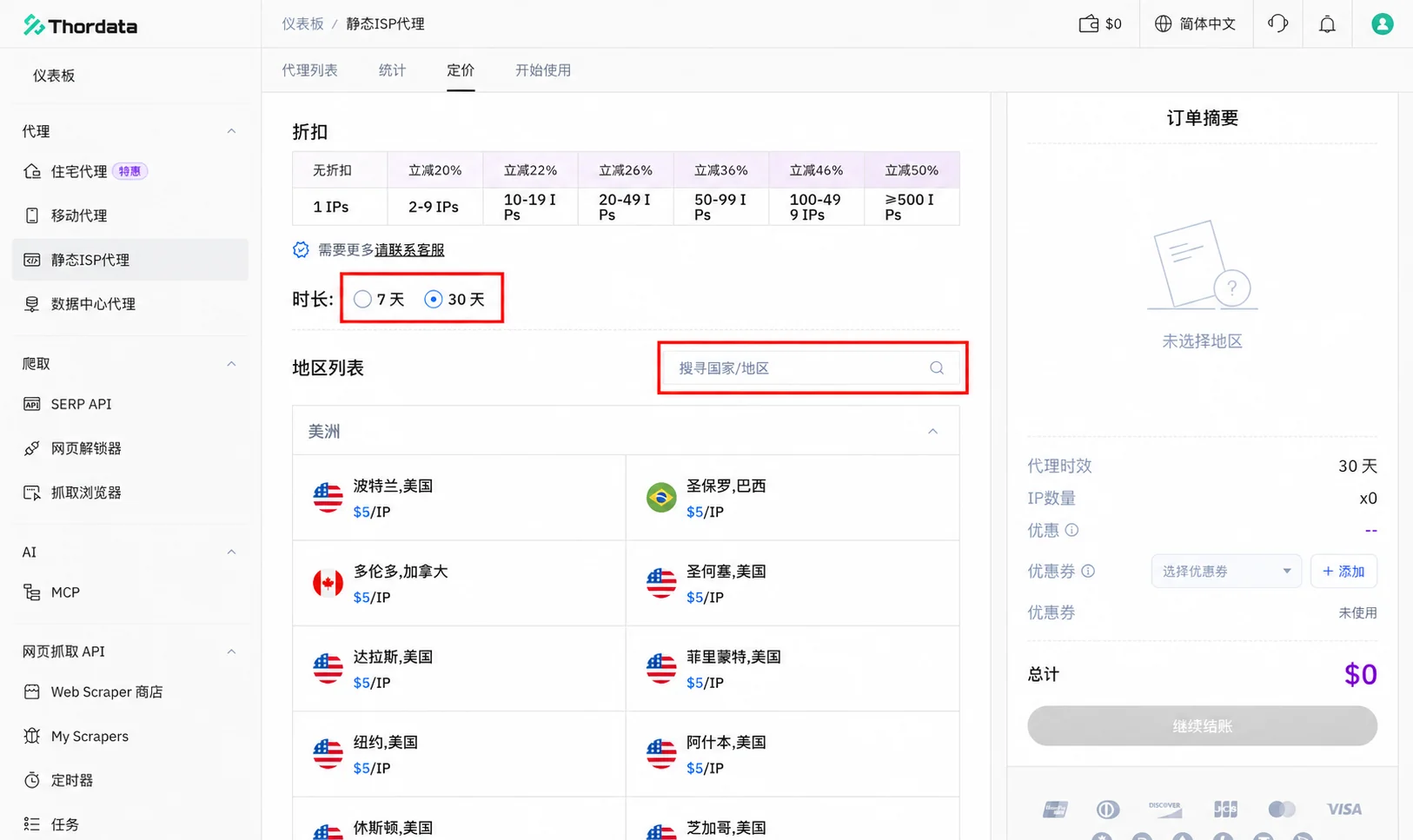The image size is (1413, 840).
Task: Click the 添加 coupon button
Action: [x=1343, y=571]
